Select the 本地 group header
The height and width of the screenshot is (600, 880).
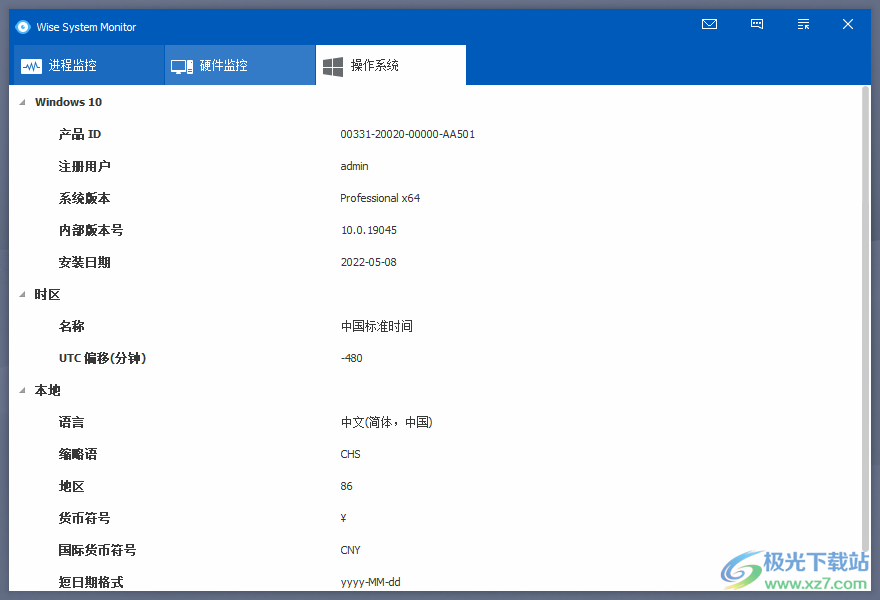point(47,391)
